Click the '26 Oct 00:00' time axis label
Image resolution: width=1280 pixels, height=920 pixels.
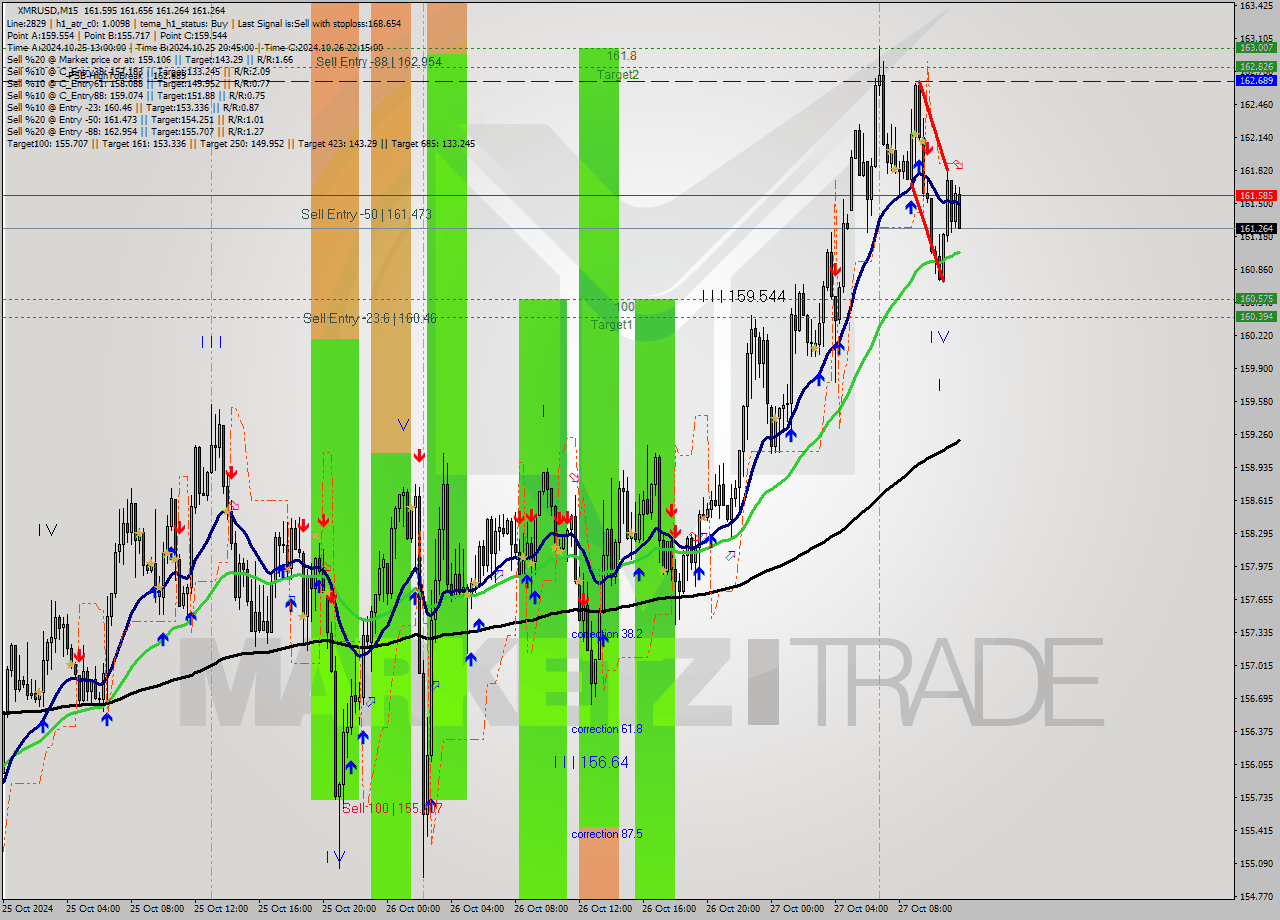pyautogui.click(x=412, y=909)
